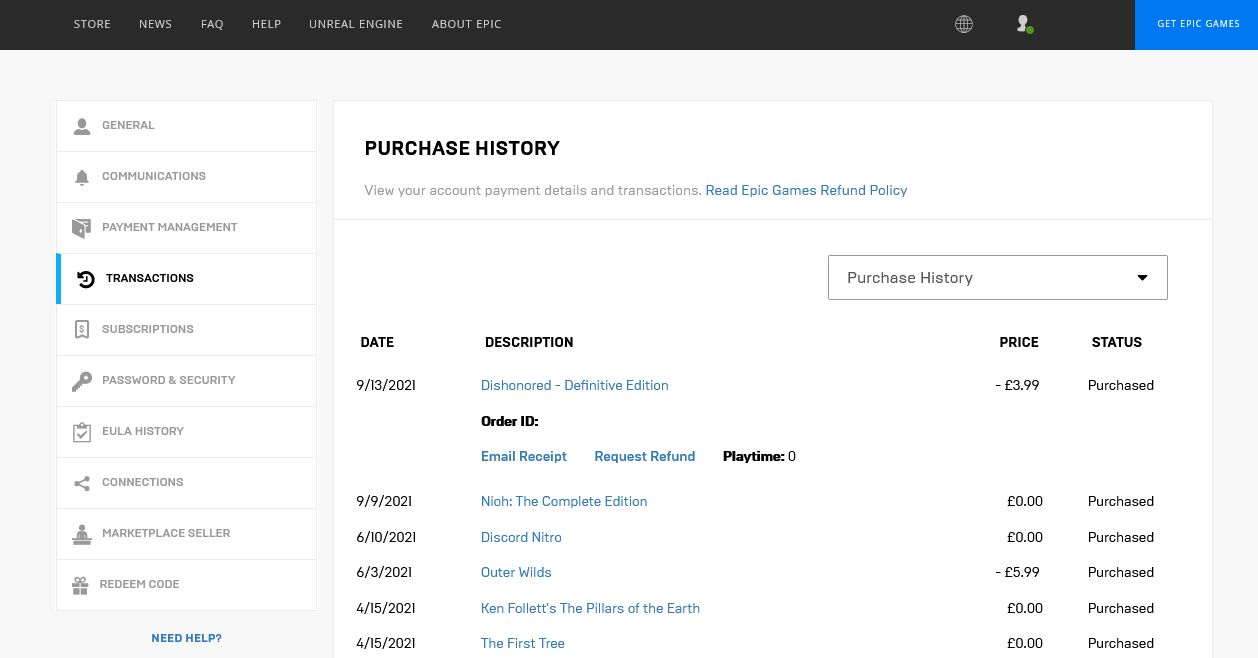Open the Purchase History filter dropdown

(x=997, y=277)
